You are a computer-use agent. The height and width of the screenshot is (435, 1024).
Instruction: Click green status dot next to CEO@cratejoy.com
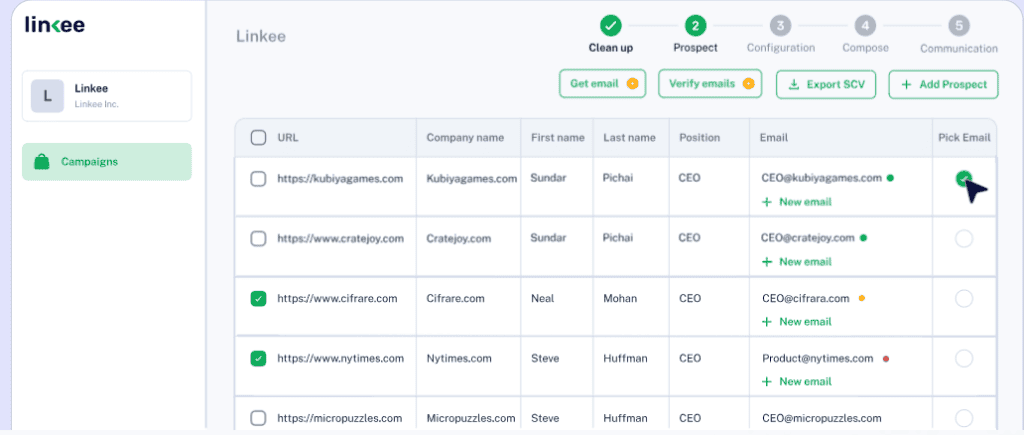point(863,238)
